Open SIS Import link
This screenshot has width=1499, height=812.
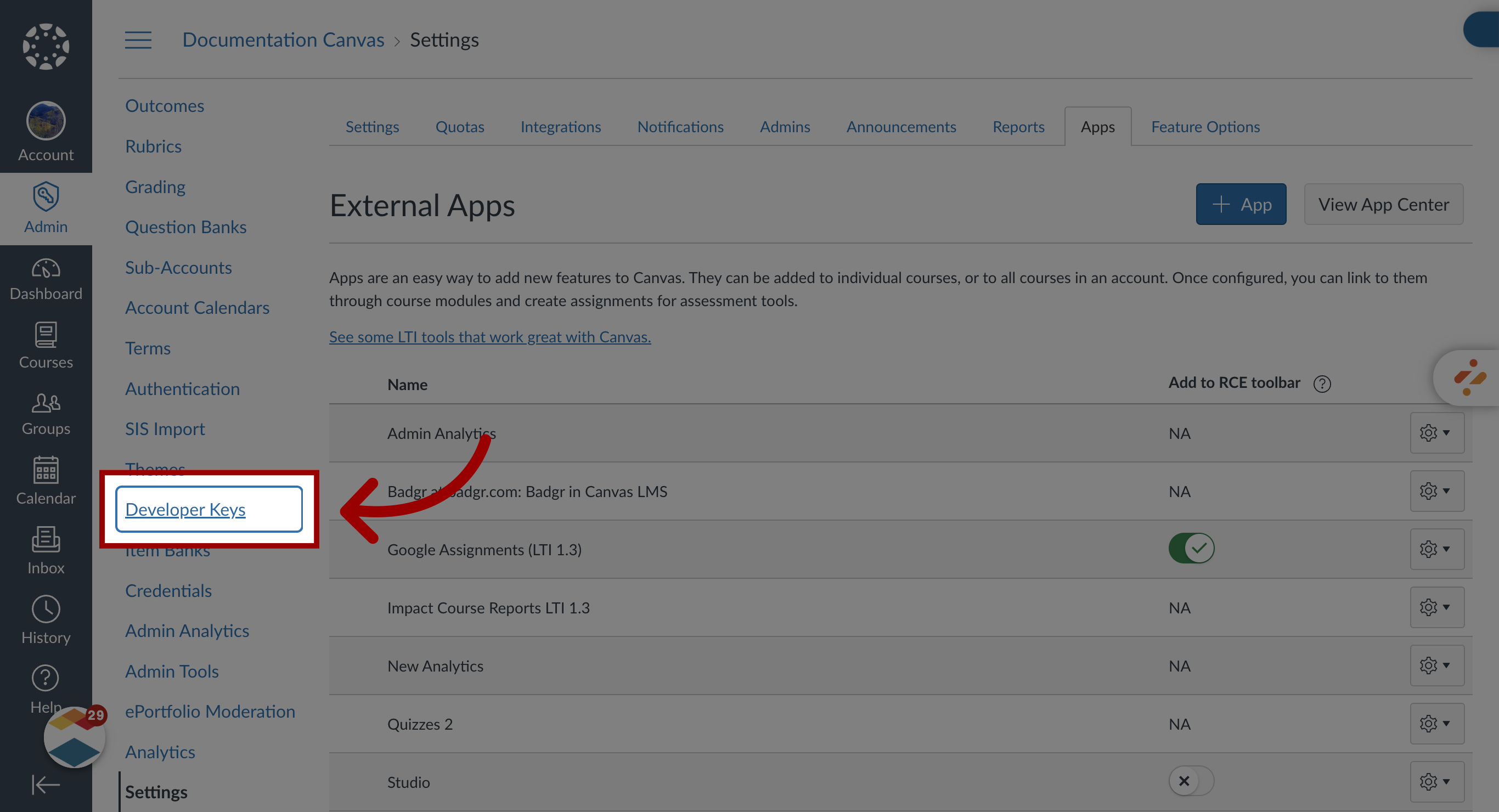tap(165, 428)
